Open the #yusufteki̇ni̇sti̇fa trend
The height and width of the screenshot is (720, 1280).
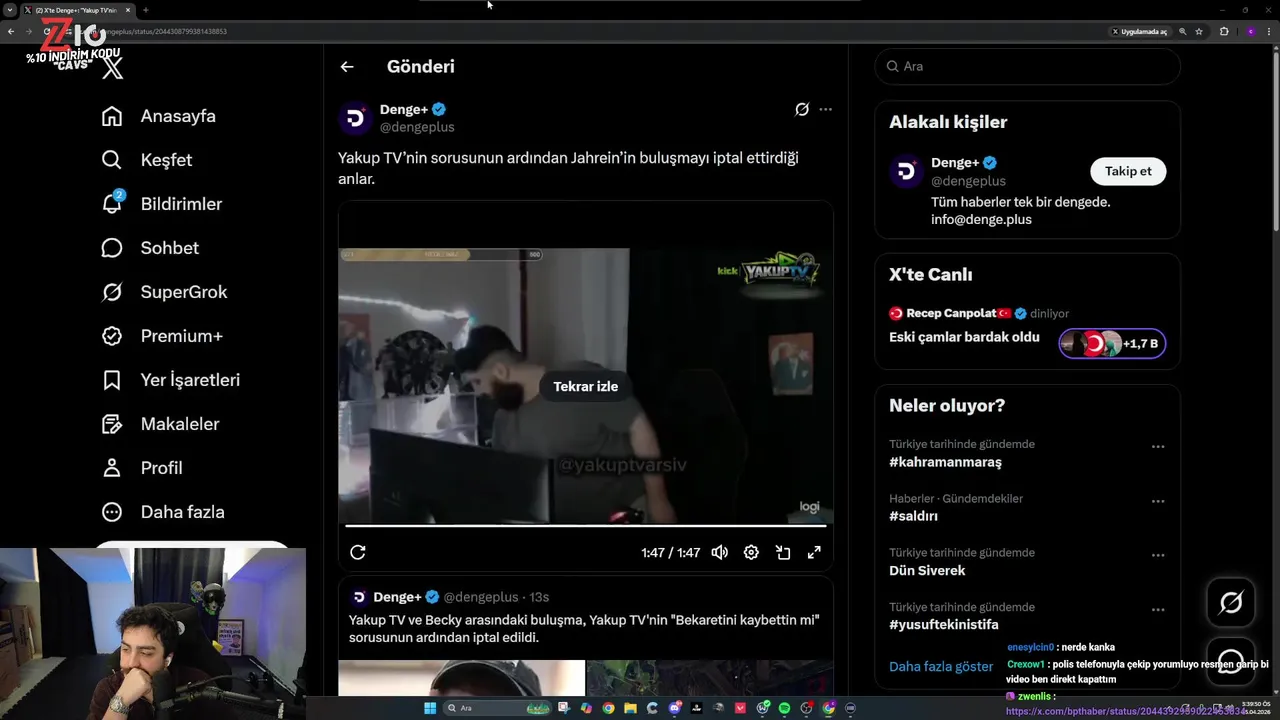(943, 625)
